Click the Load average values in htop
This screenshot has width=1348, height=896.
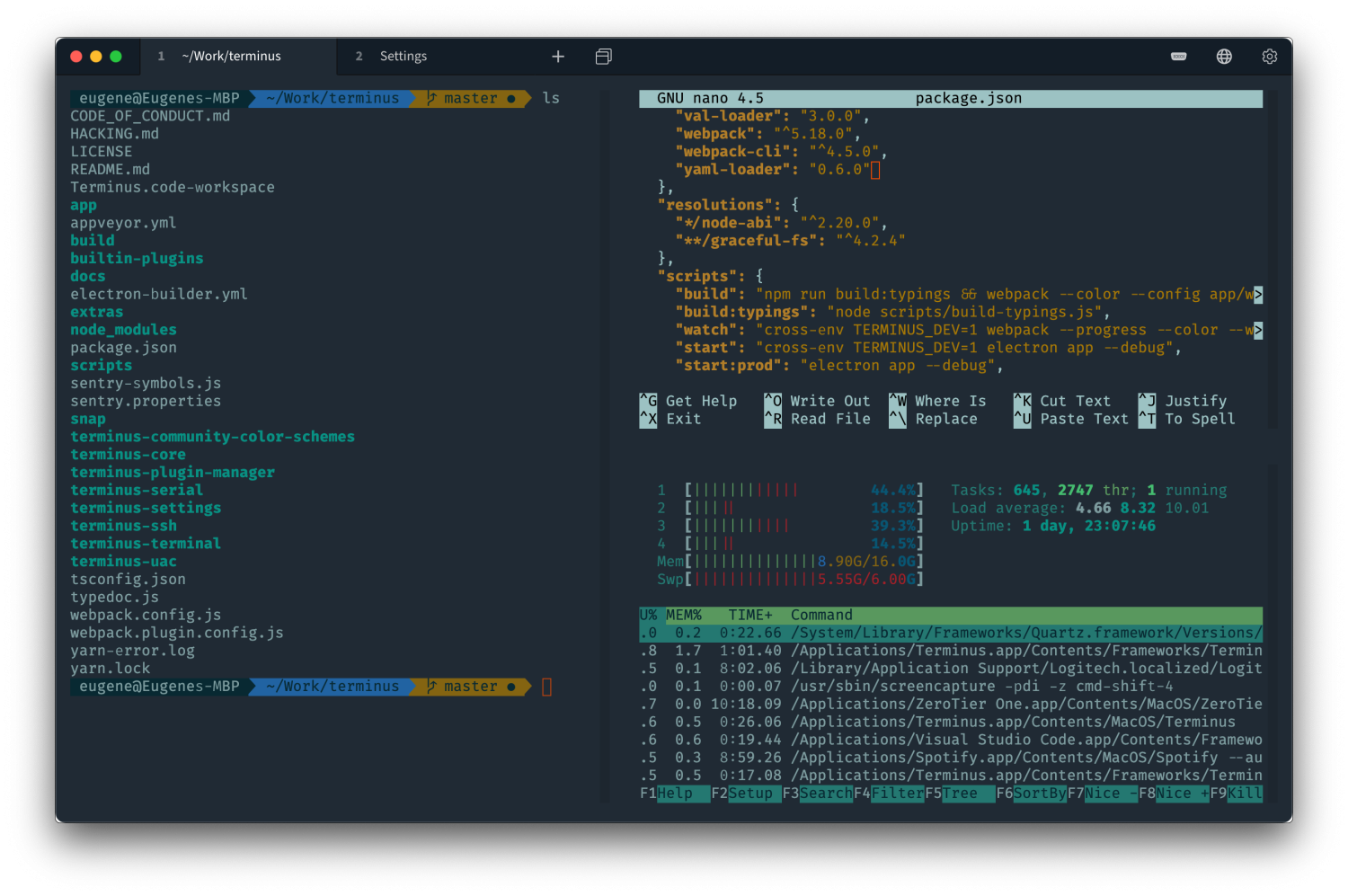pos(1142,509)
